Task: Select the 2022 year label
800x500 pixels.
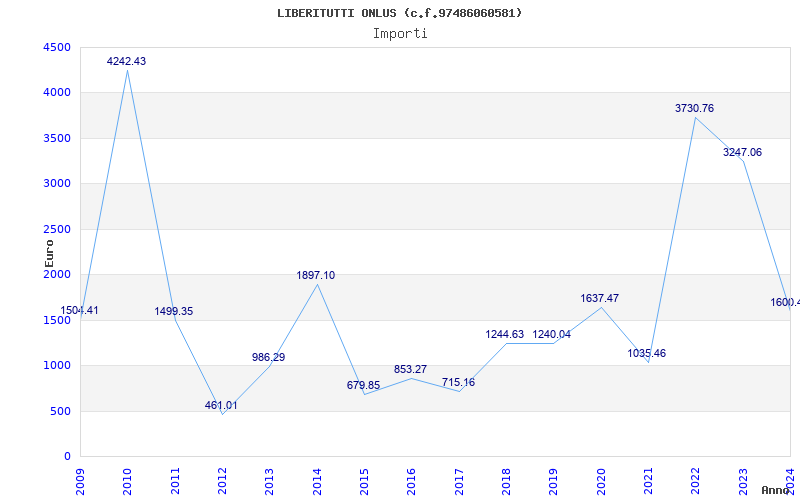Action: [696, 482]
